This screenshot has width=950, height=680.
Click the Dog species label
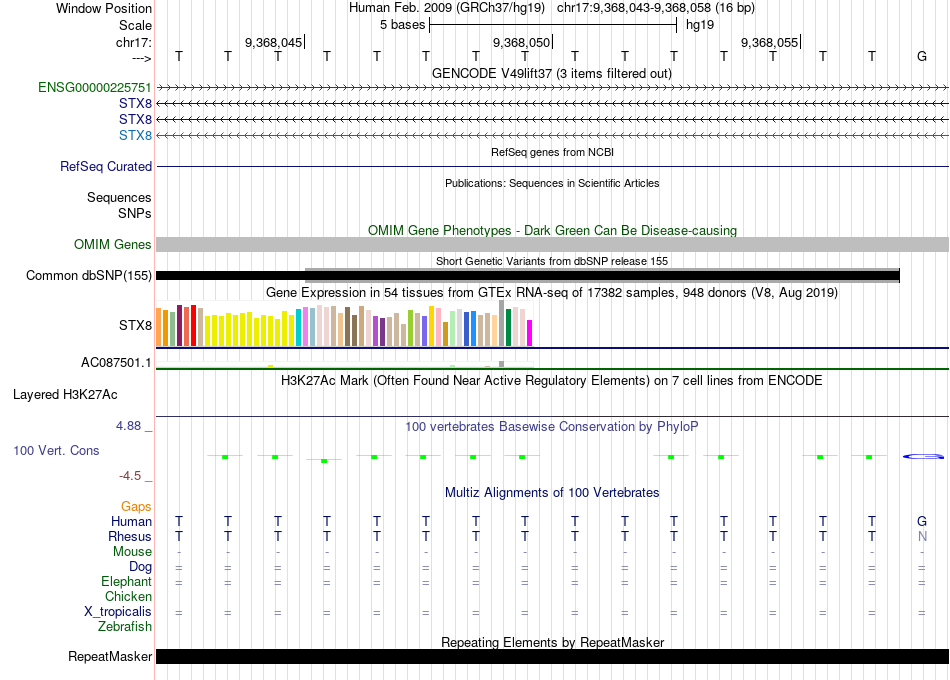pos(140,567)
